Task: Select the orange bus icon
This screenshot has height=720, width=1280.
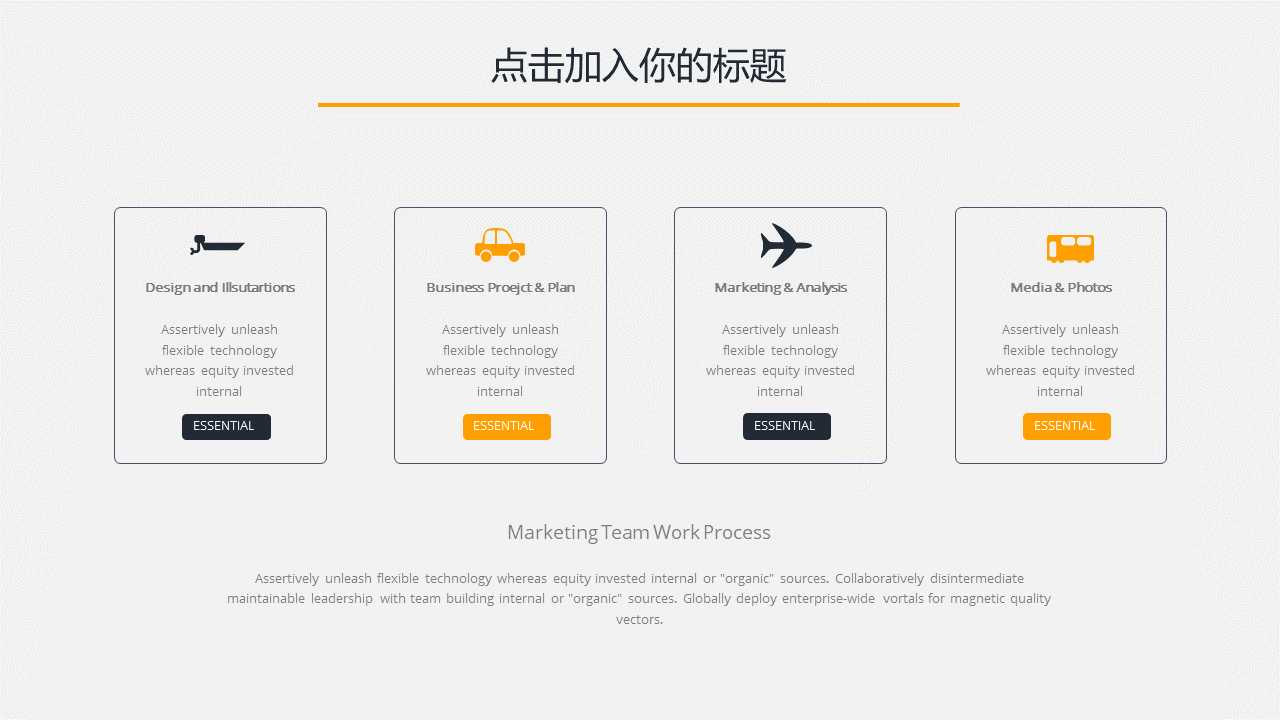Action: coord(1070,248)
